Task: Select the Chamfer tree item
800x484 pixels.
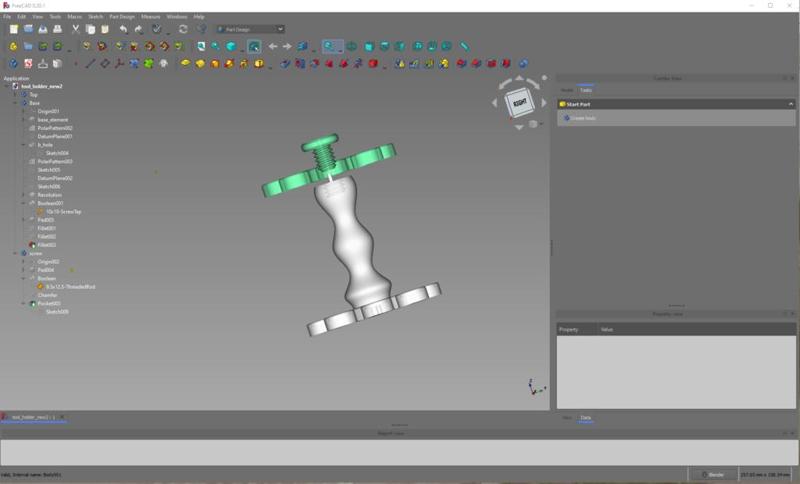Action: [x=47, y=295]
